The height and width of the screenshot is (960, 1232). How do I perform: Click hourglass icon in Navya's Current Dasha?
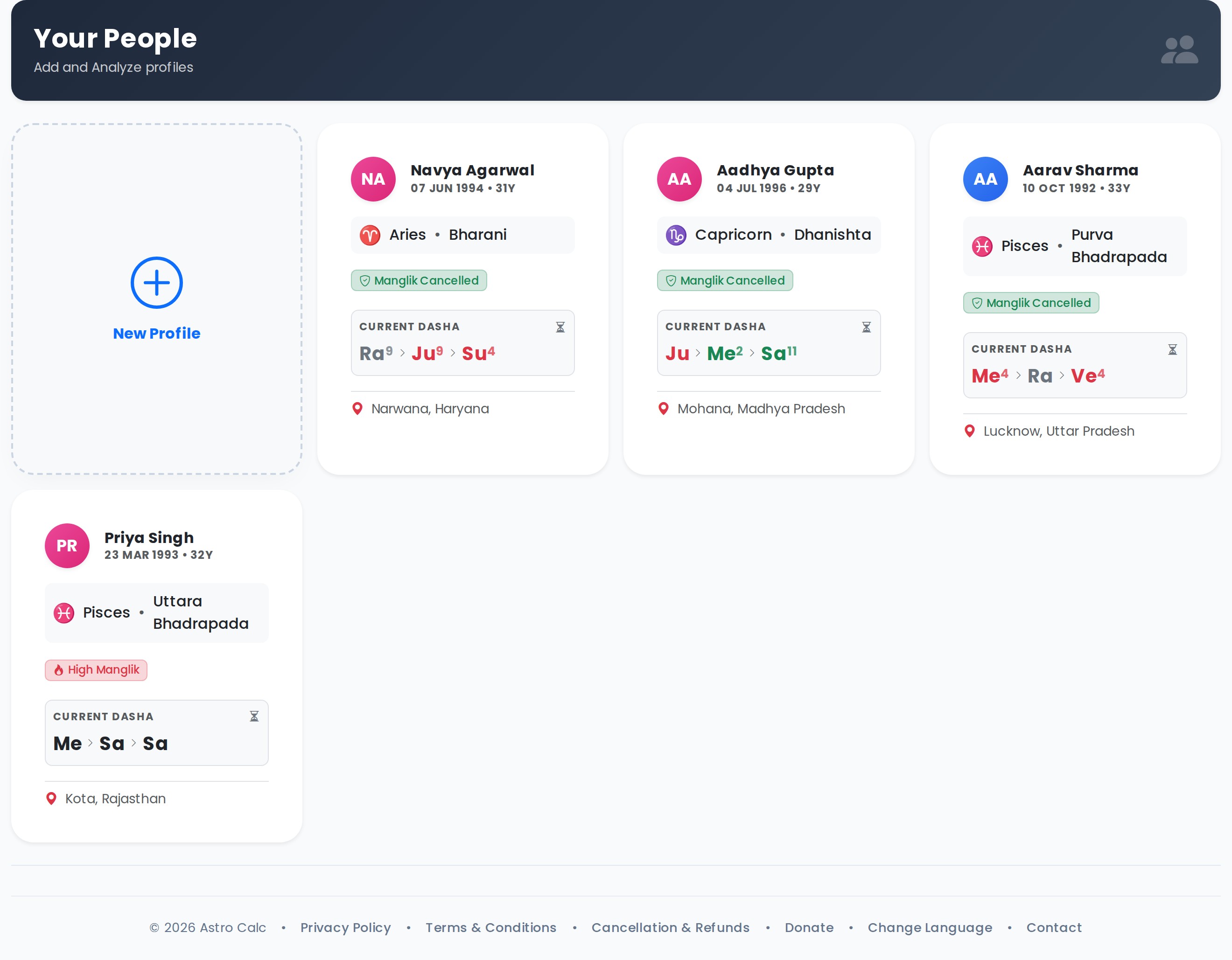tap(560, 327)
